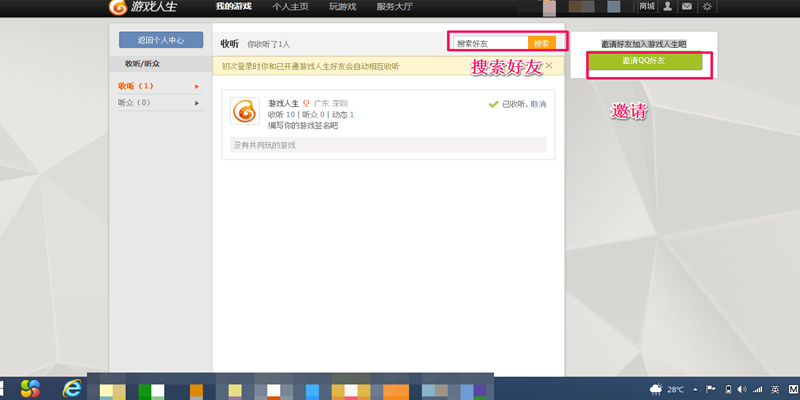Open the 个人主页 tab
This screenshot has height=400, width=800.
[x=290, y=7]
